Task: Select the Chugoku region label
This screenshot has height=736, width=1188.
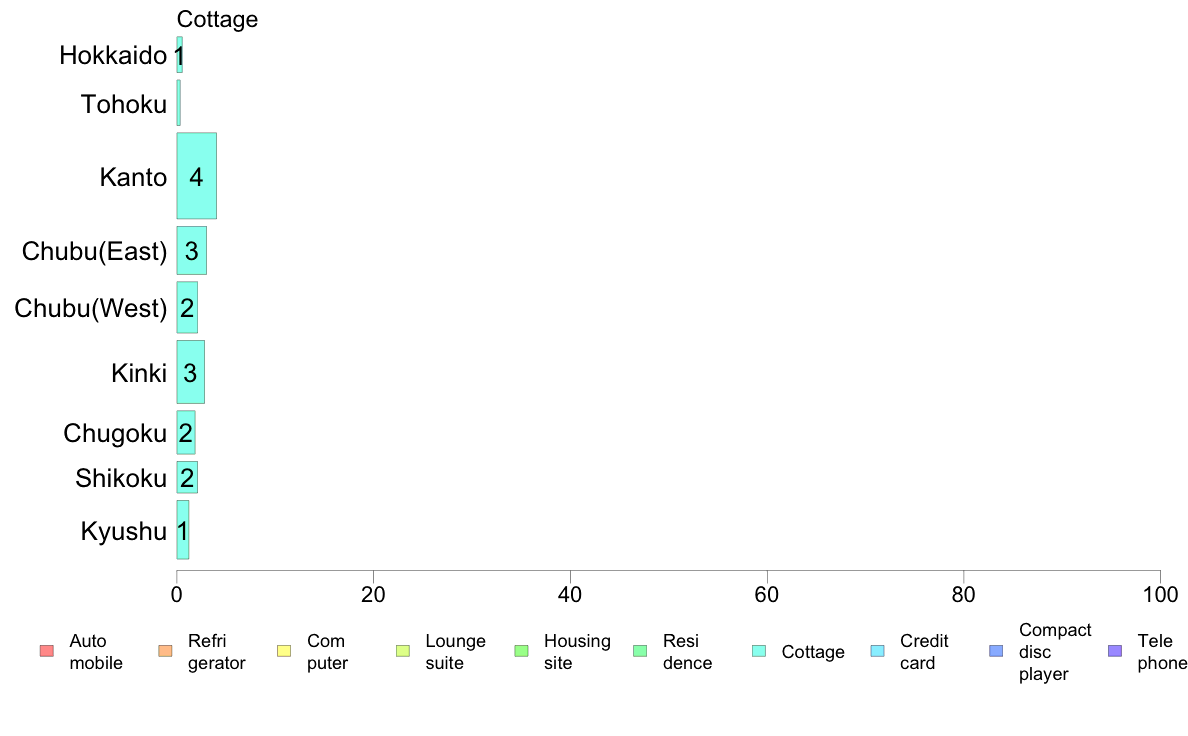Action: pos(115,434)
